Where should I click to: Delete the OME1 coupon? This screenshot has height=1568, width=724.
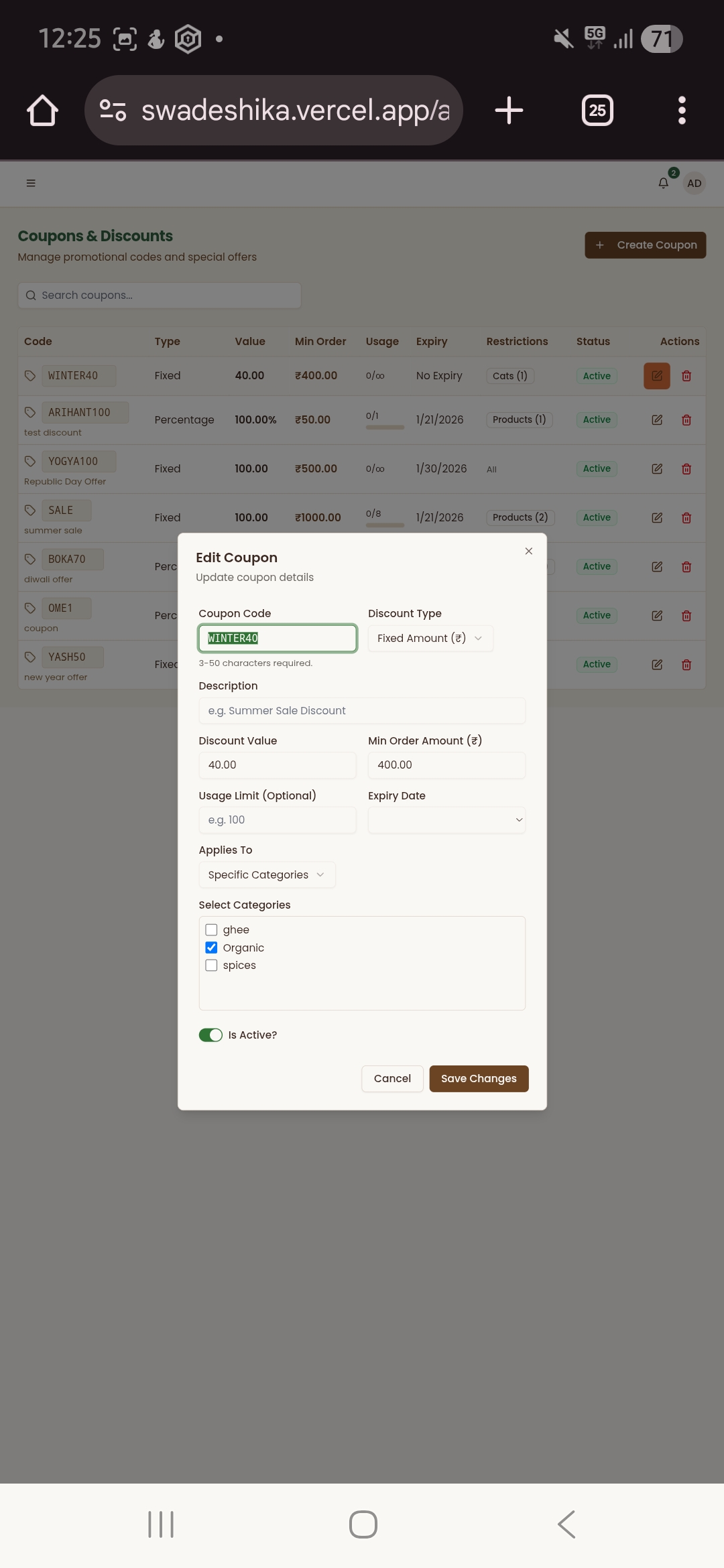686,616
